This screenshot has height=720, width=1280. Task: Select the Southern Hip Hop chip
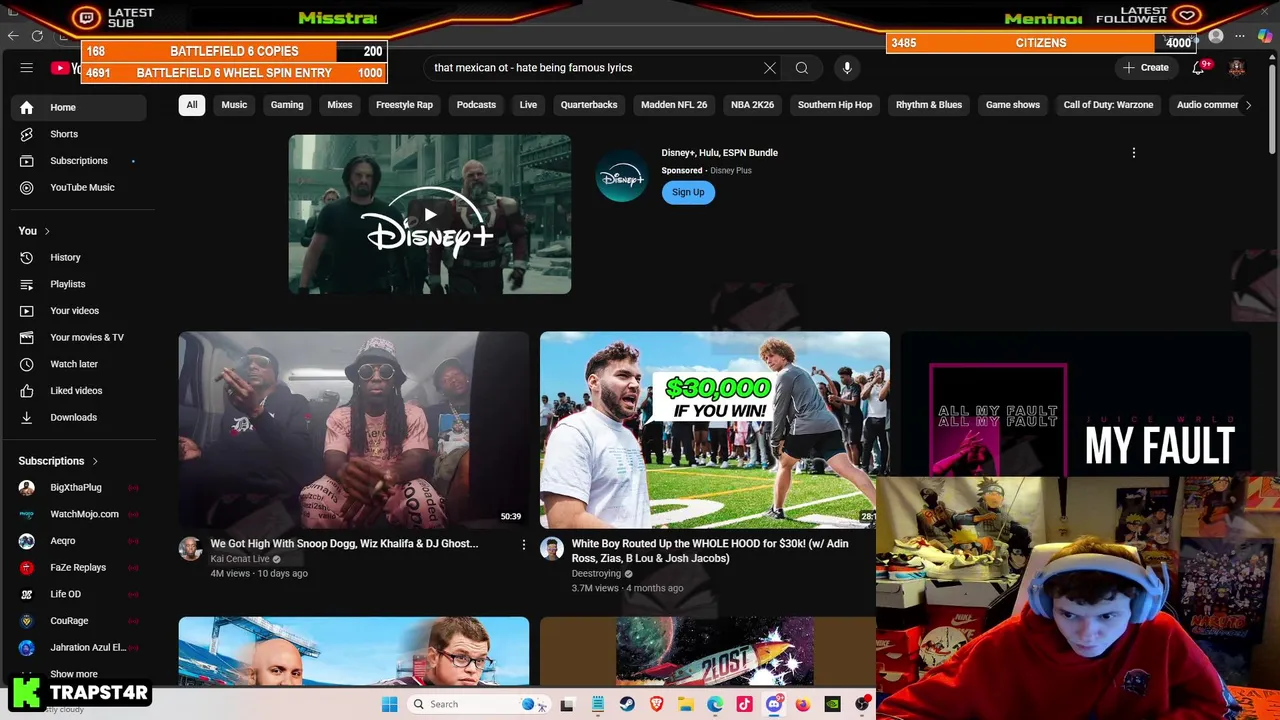(835, 105)
